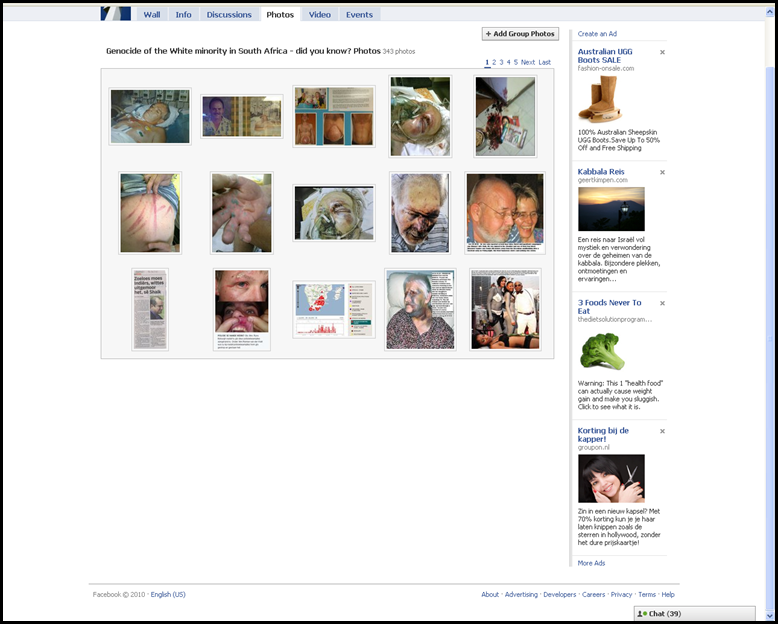The height and width of the screenshot is (624, 778).
Task: Select the Photos tab
Action: 280,14
